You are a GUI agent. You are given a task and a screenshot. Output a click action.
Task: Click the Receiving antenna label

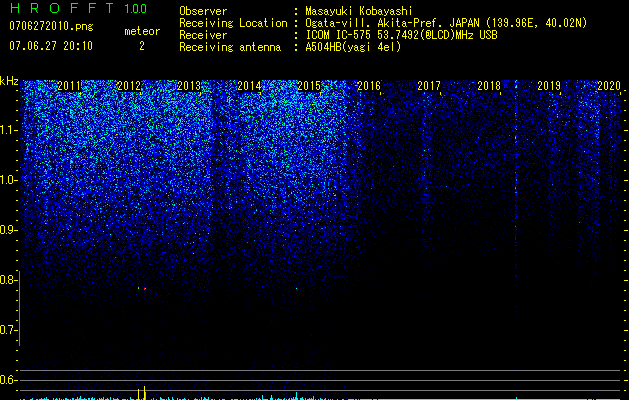pos(230,47)
